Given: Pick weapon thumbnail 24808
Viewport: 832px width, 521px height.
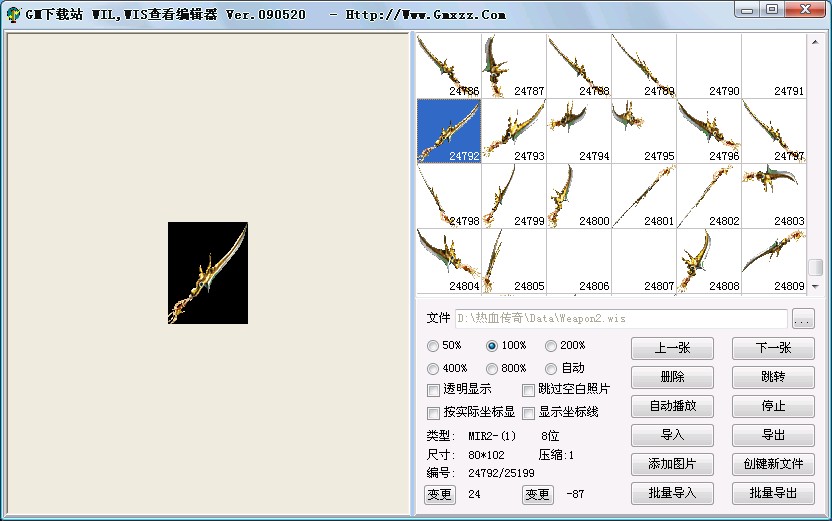Looking at the screenshot, I should coord(709,261).
